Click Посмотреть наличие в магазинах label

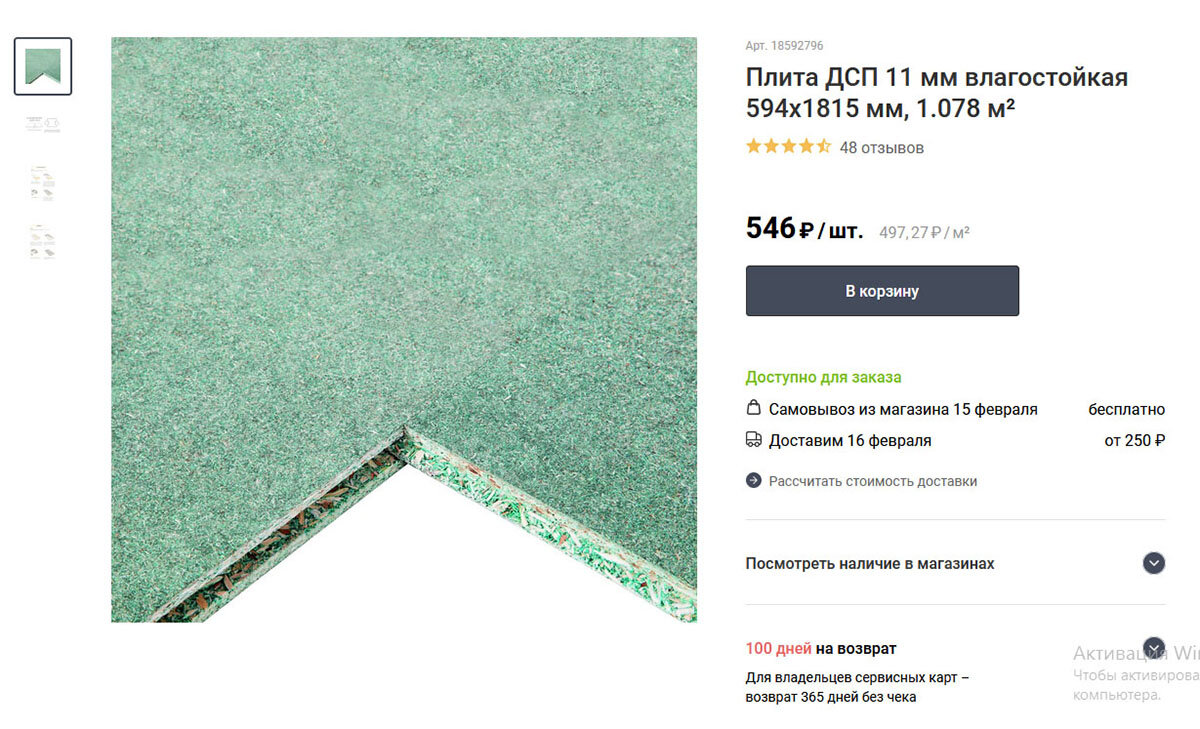(870, 564)
